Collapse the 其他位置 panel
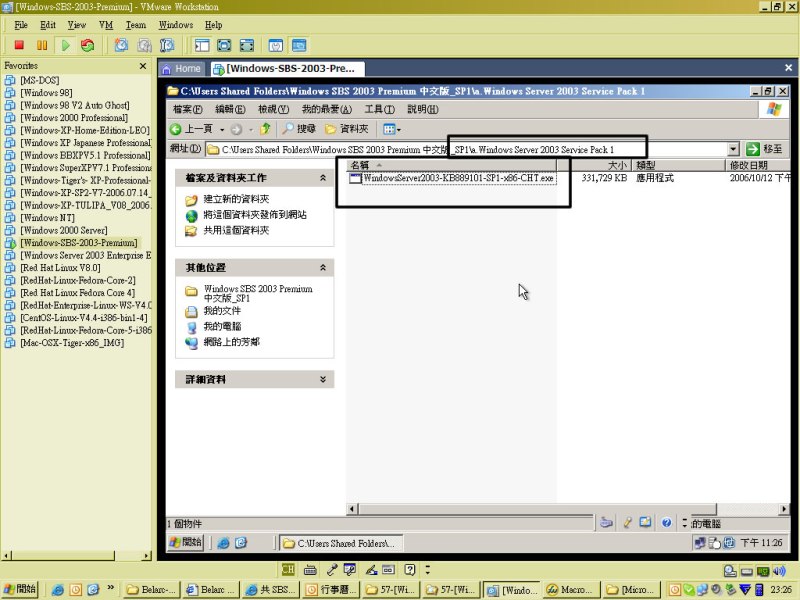Image resolution: width=800 pixels, height=600 pixels. pyautogui.click(x=322, y=267)
